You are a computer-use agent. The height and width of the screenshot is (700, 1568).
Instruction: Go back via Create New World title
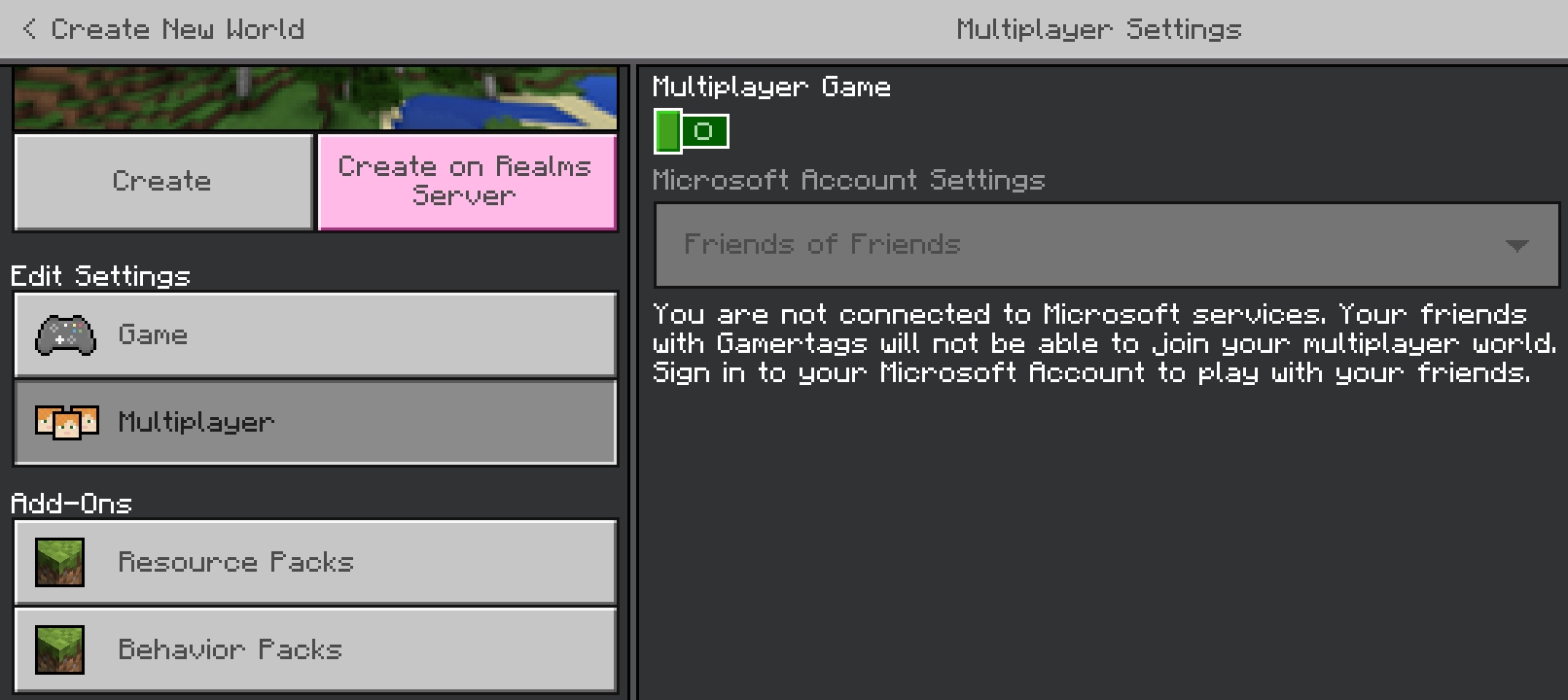click(x=177, y=29)
